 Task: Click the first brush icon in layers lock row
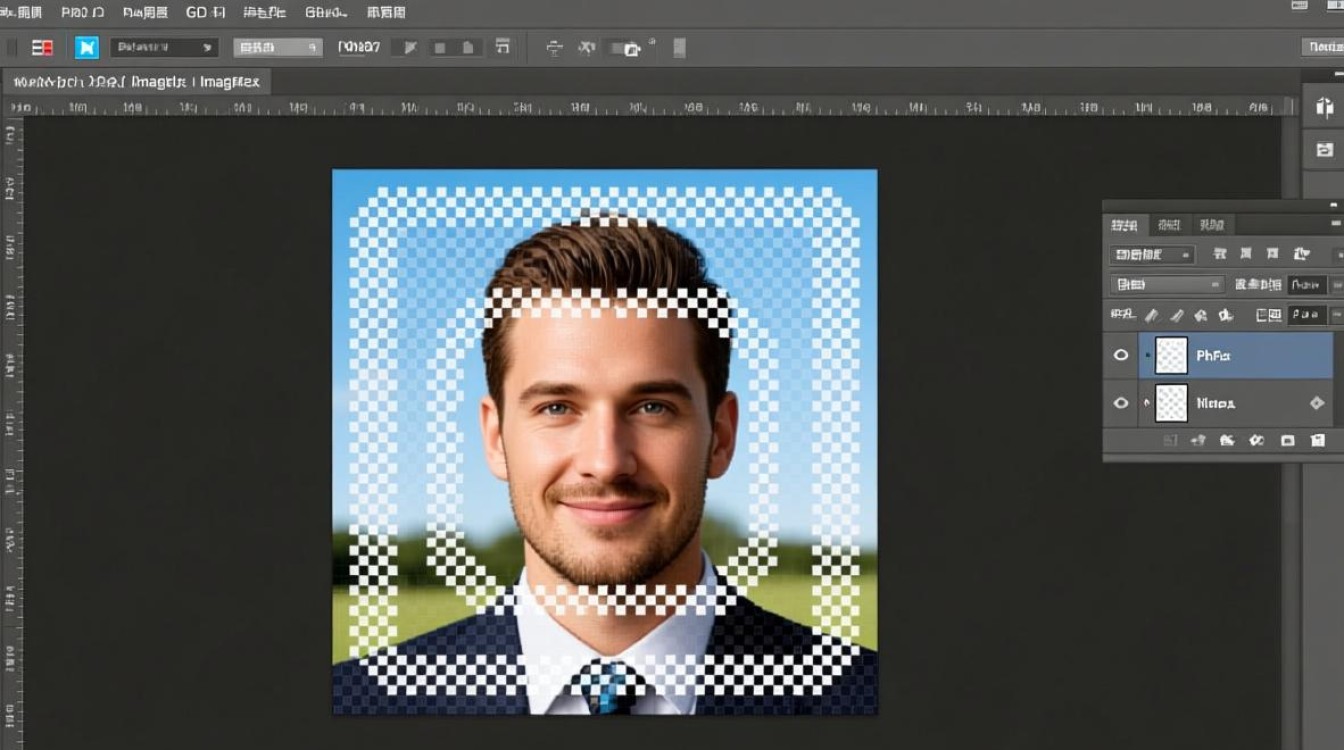click(x=1151, y=315)
